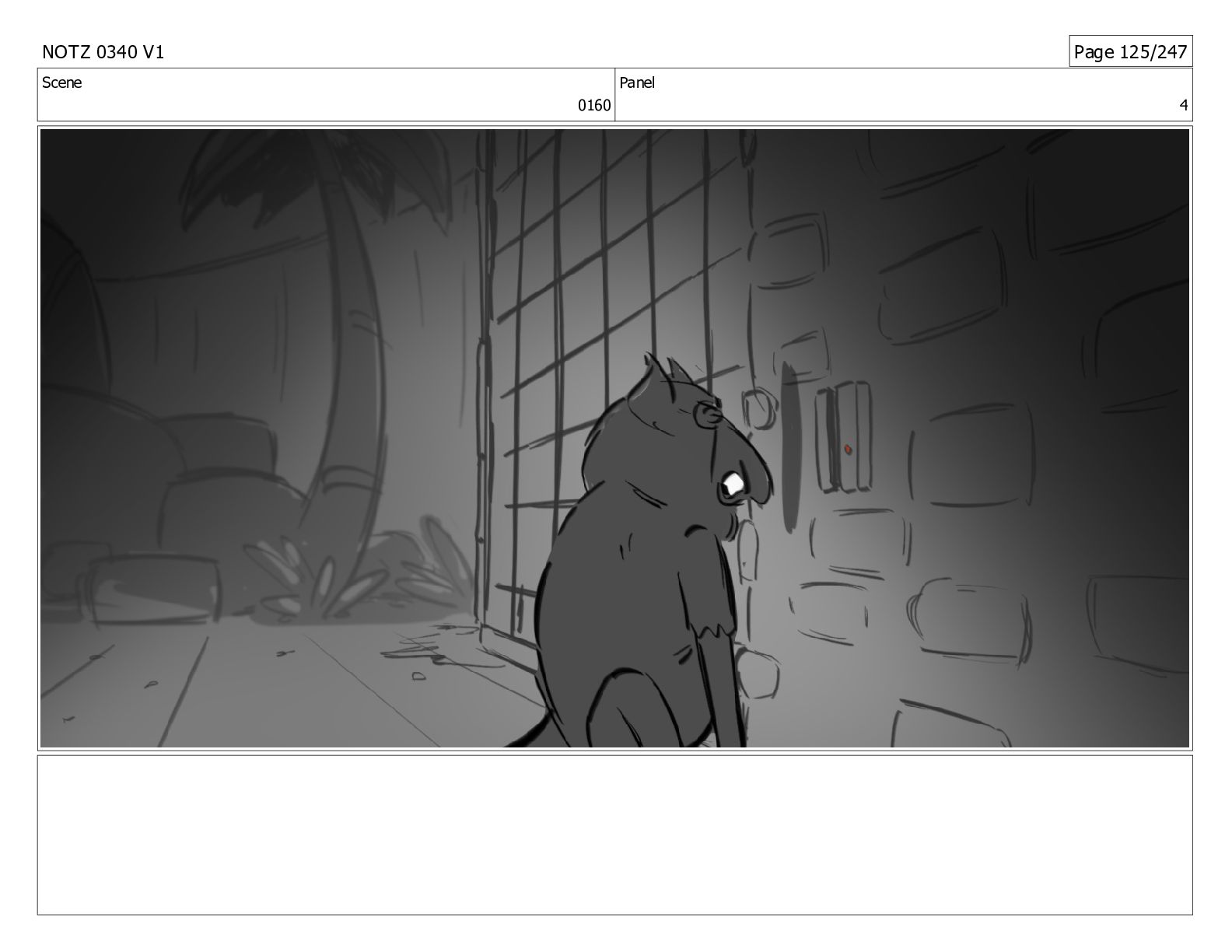Viewport: 1232px width, 952px height.
Task: Click the Panel label
Action: point(637,82)
